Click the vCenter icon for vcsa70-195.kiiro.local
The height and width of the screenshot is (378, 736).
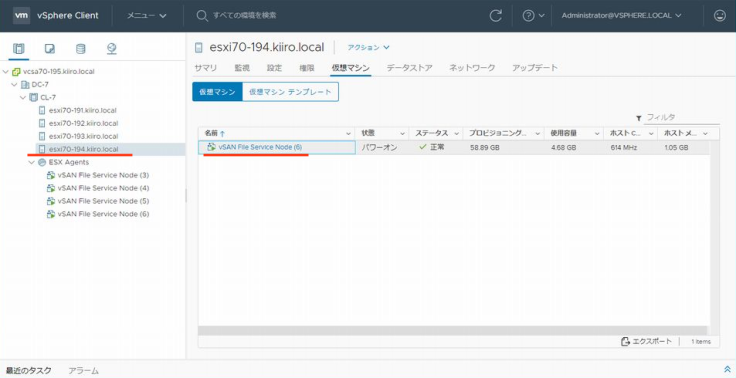pos(16,72)
